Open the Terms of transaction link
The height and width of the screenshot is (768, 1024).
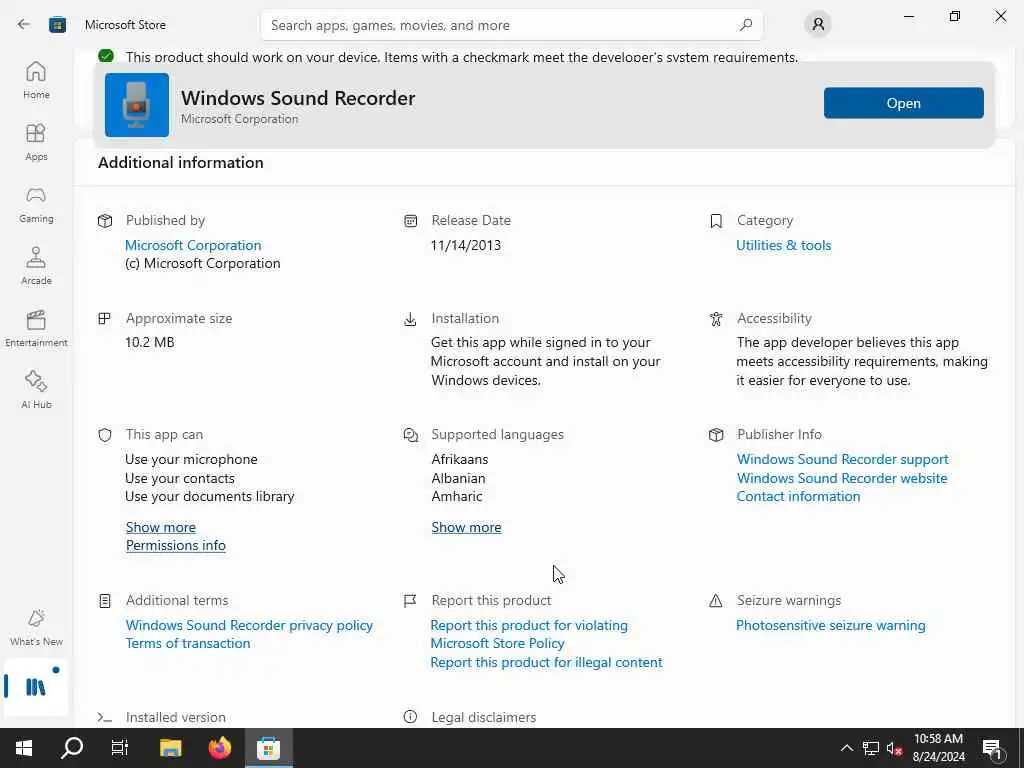pyautogui.click(x=187, y=643)
